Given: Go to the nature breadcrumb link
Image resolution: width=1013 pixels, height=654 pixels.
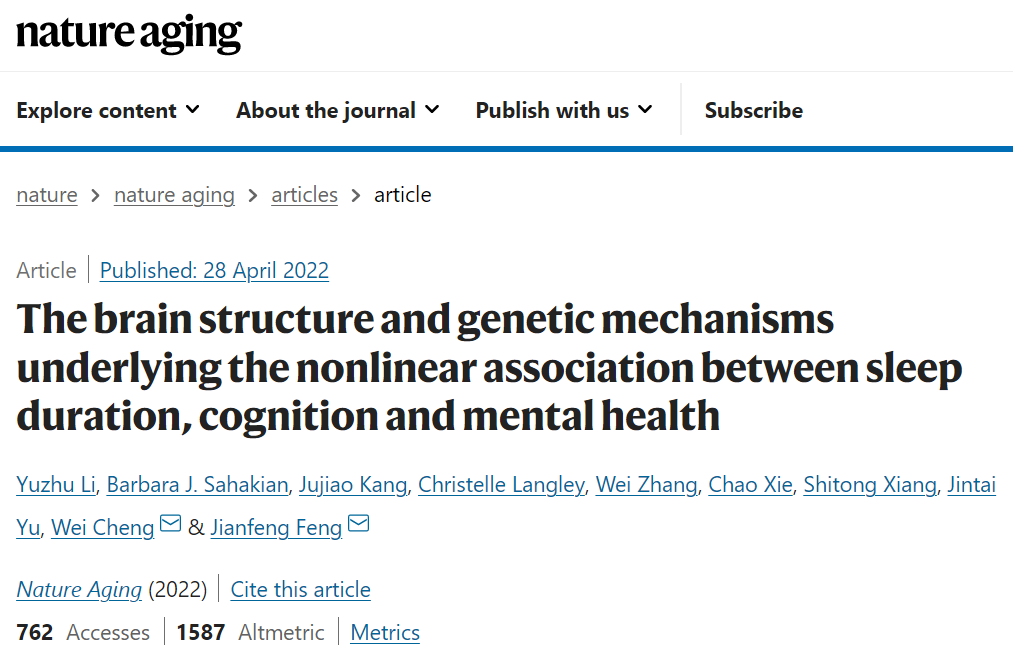Looking at the screenshot, I should (x=47, y=195).
